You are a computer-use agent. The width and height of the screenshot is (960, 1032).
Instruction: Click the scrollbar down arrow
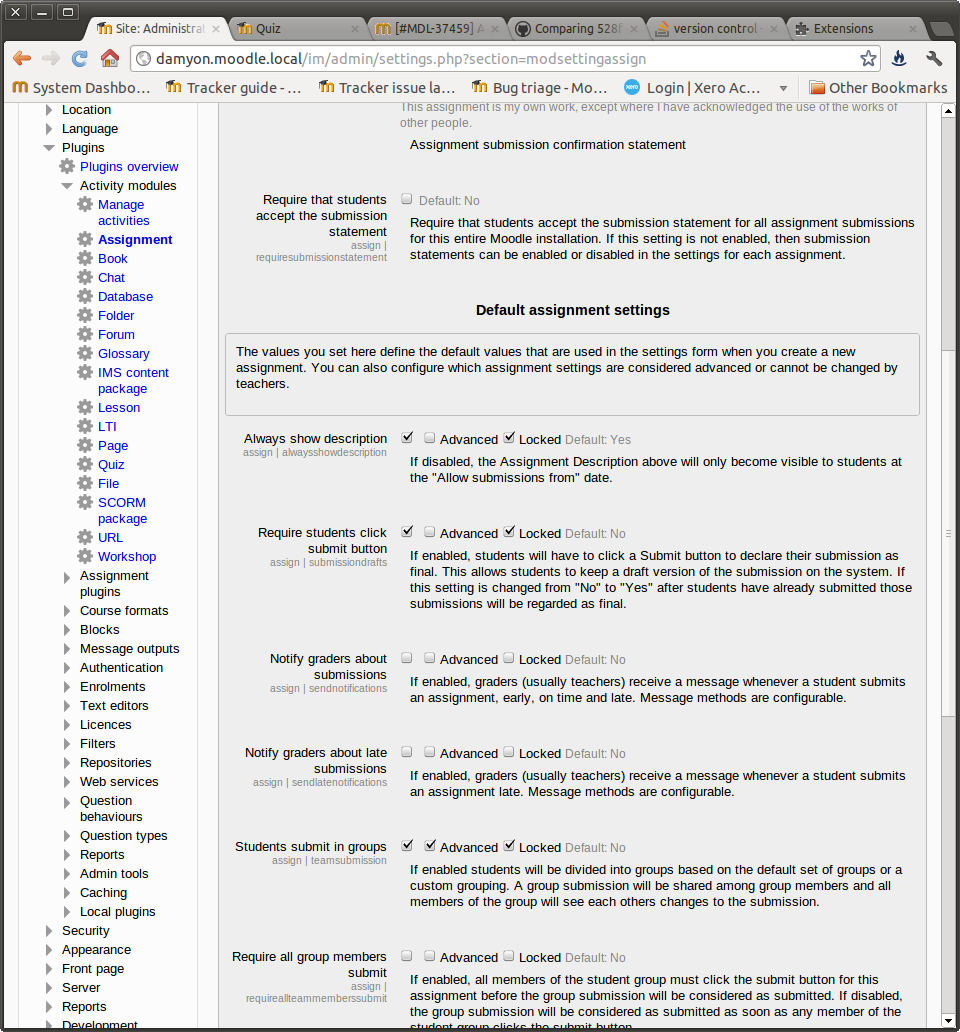pos(948,1021)
